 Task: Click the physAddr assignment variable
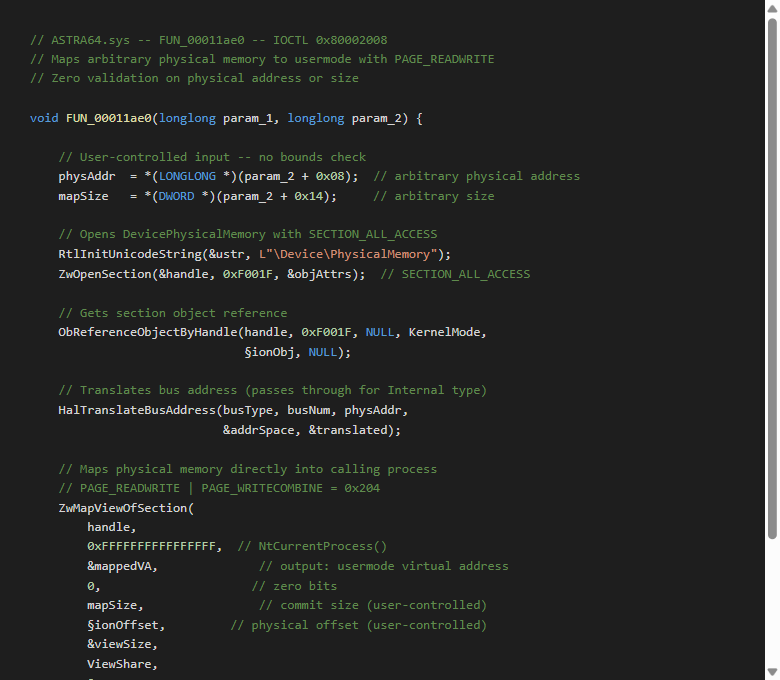coord(87,177)
